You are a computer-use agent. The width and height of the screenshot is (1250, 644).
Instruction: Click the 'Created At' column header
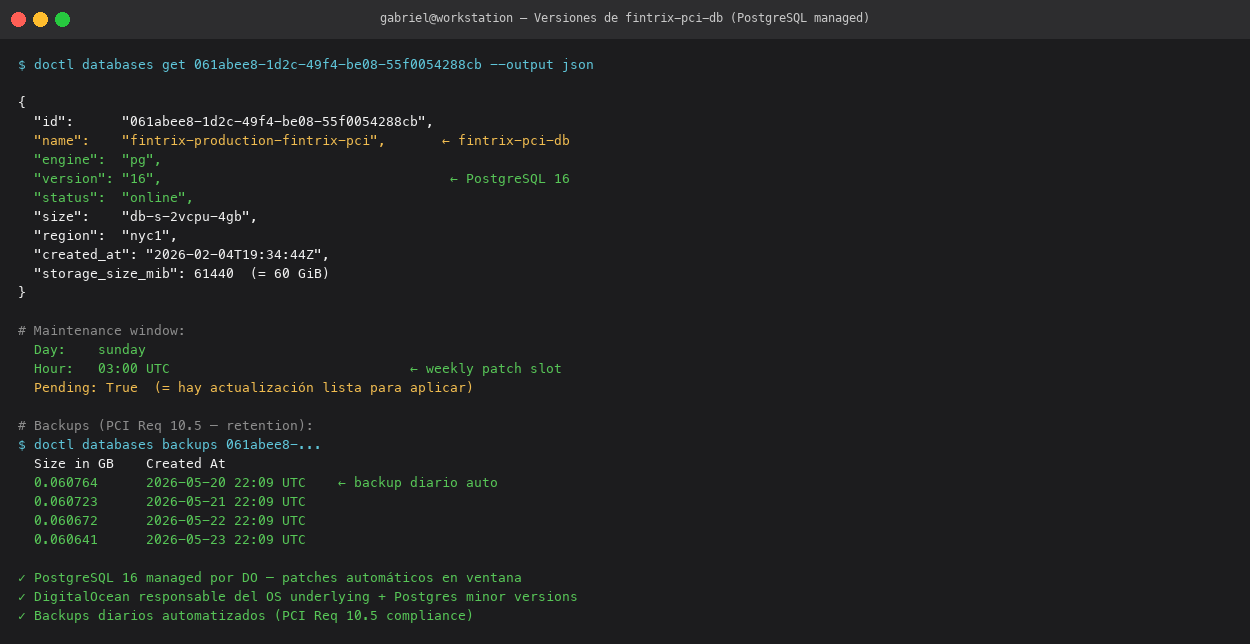[x=186, y=463]
